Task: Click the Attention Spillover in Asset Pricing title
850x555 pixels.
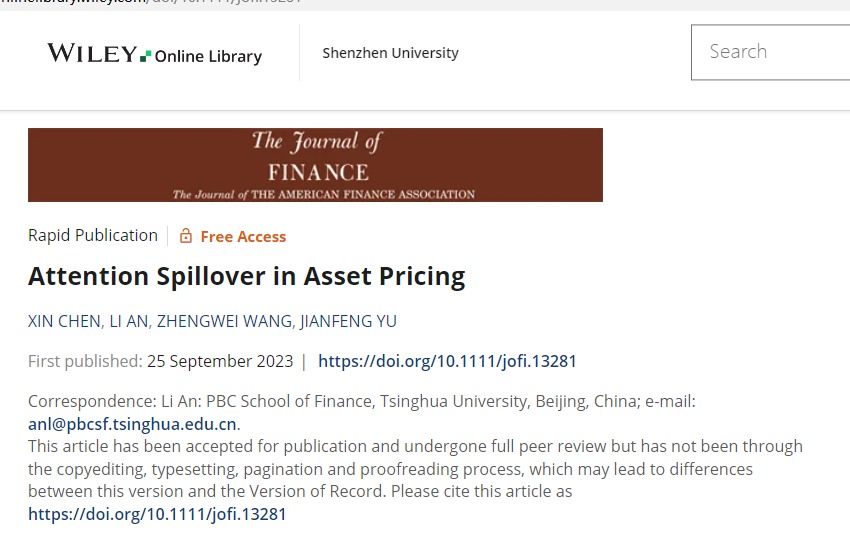Action: coord(246,276)
